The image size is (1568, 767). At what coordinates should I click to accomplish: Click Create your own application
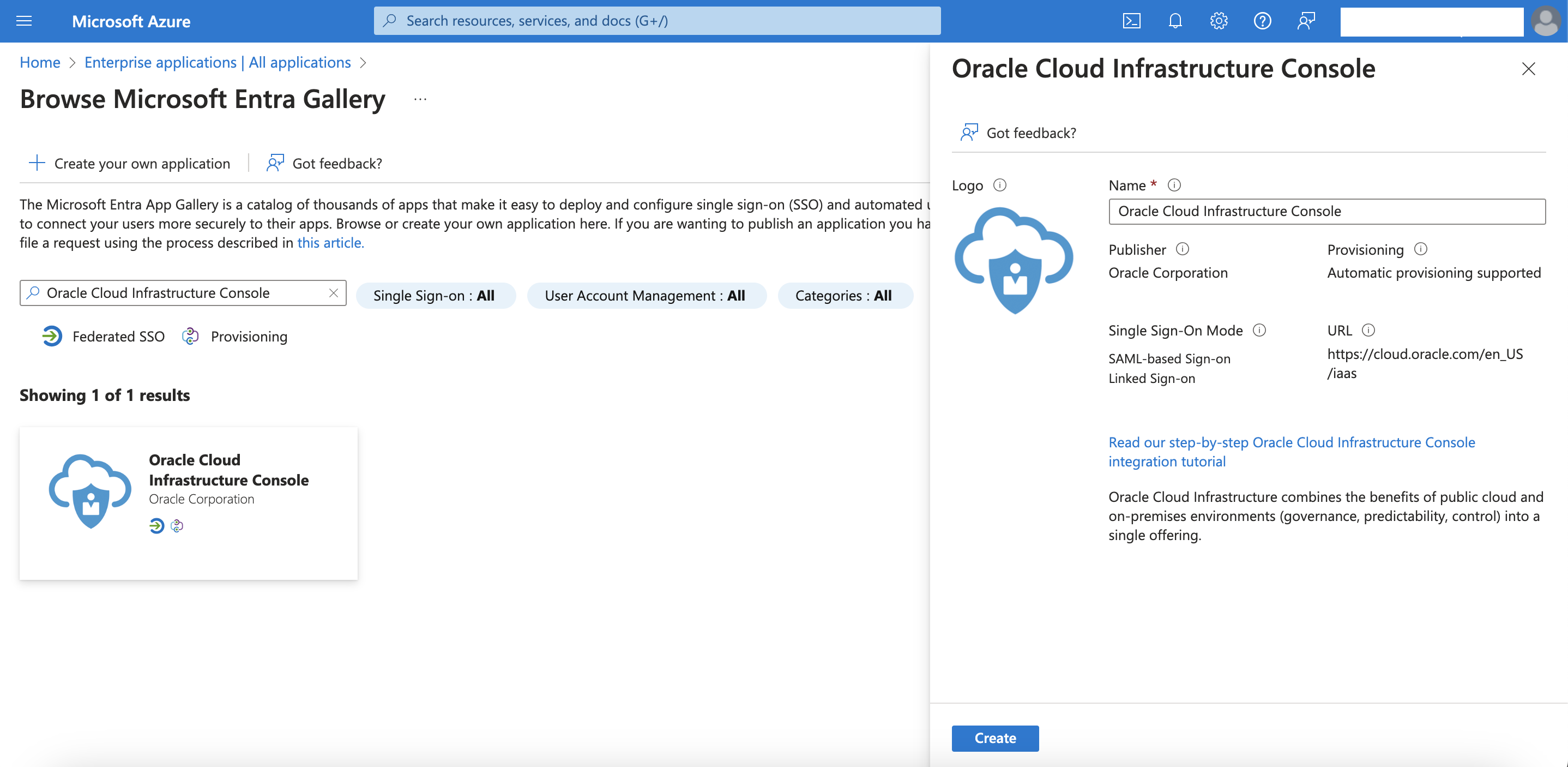(x=130, y=163)
